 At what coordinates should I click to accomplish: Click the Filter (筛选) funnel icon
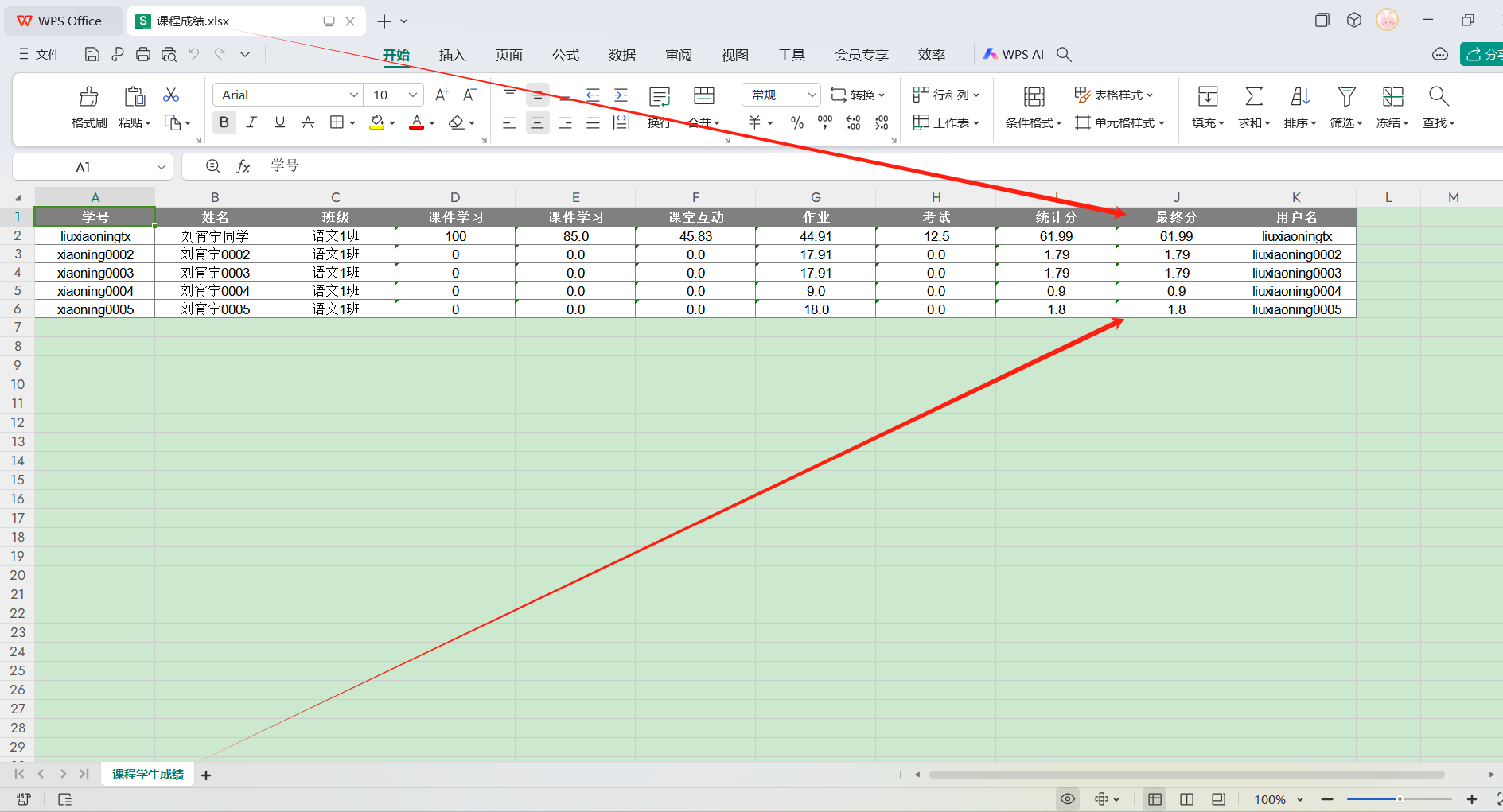click(1346, 97)
